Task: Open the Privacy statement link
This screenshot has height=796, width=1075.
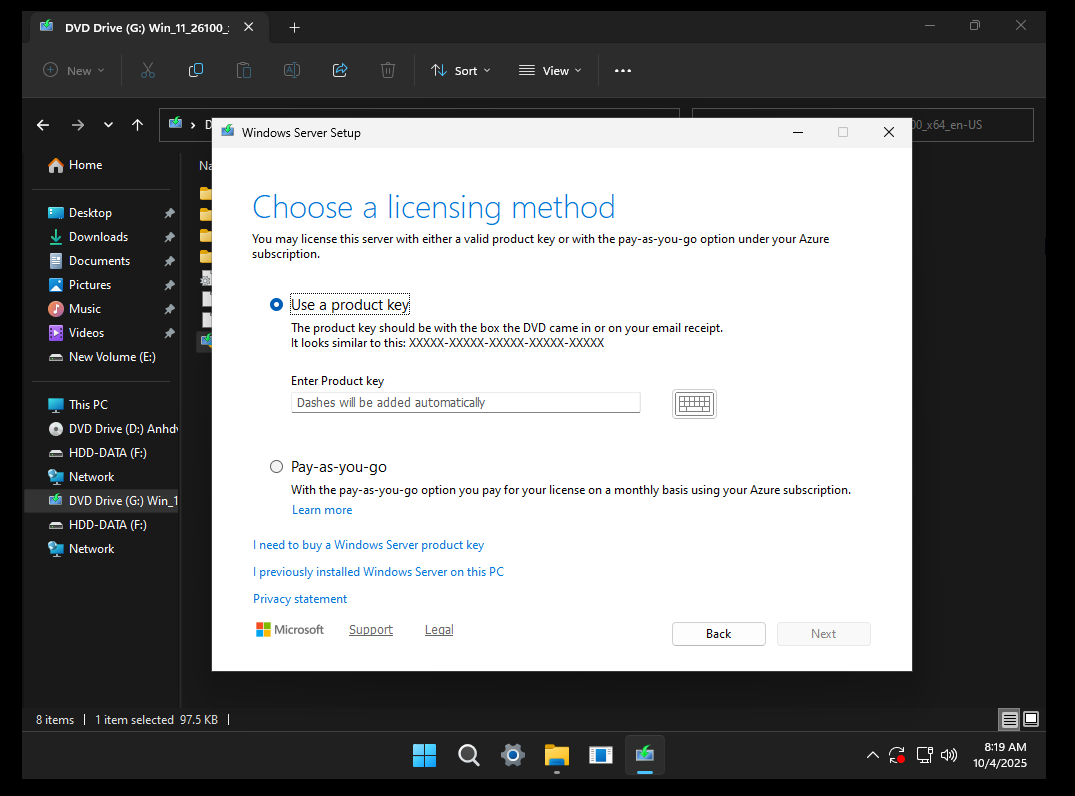Action: 300,599
